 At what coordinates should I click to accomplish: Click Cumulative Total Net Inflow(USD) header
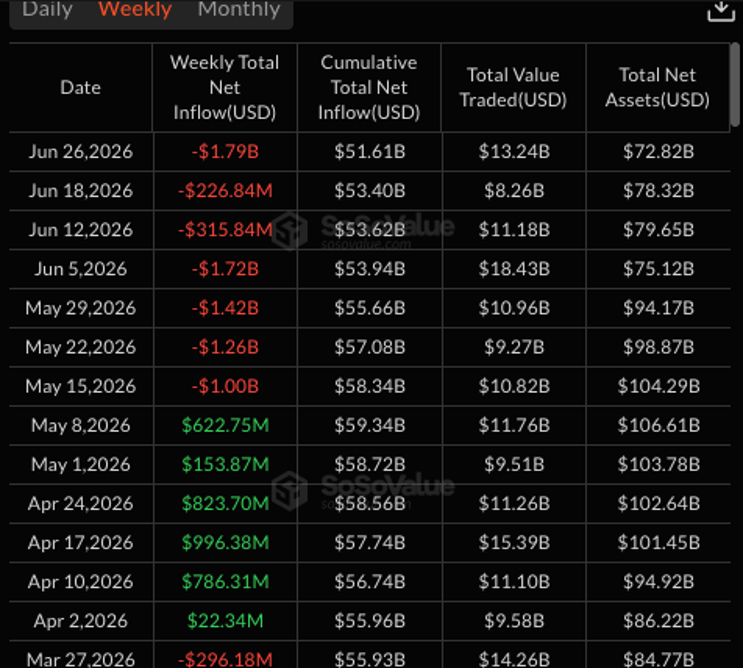[x=369, y=88]
